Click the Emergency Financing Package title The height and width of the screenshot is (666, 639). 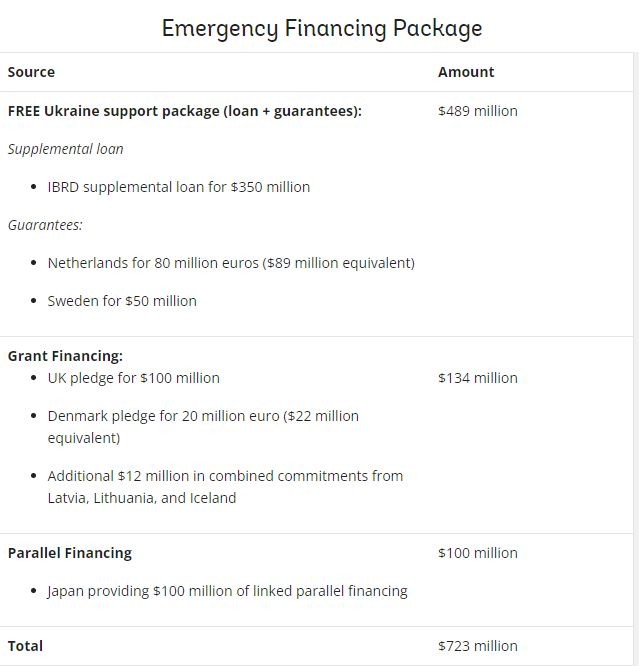[321, 28]
